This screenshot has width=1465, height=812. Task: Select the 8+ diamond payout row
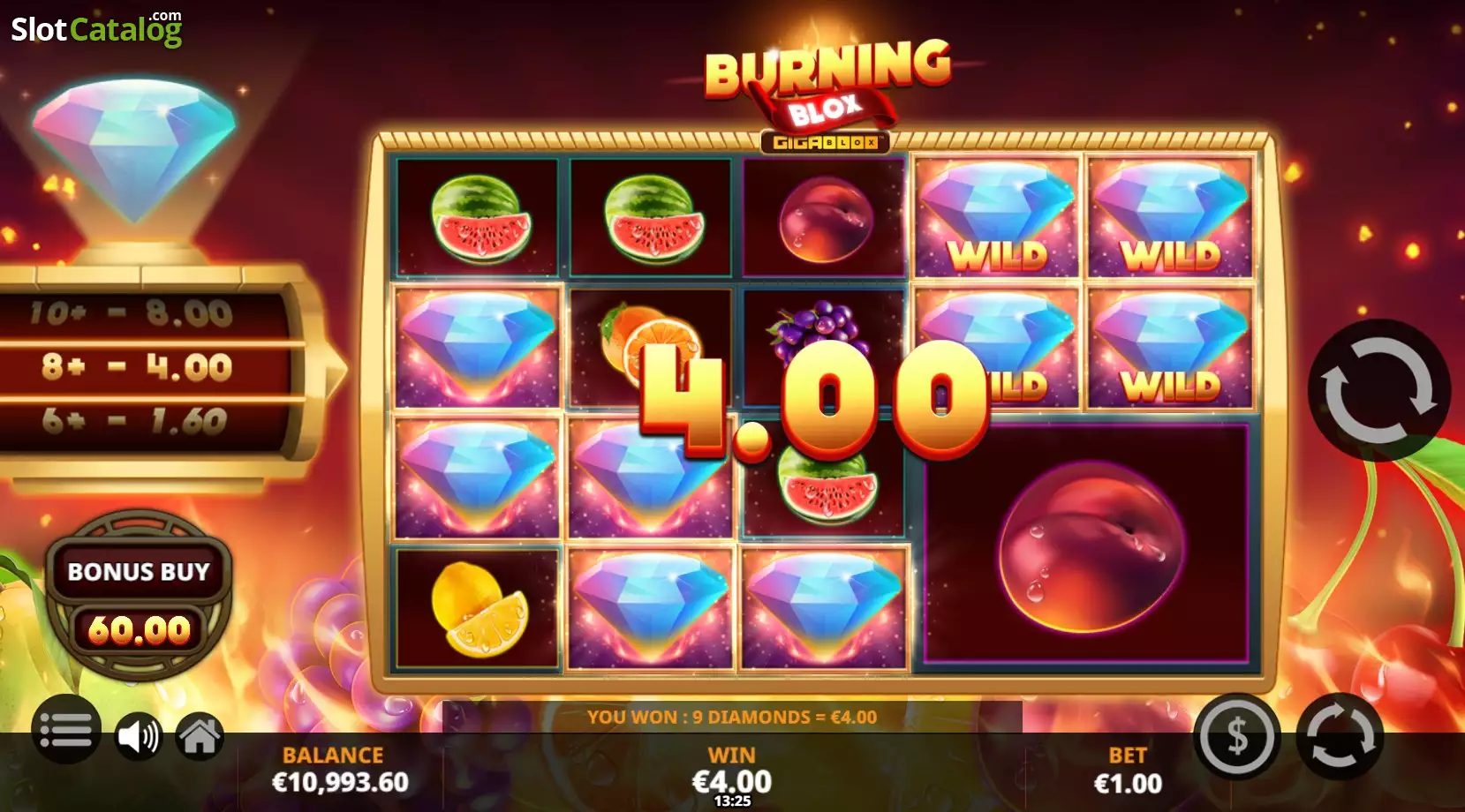pos(137,366)
